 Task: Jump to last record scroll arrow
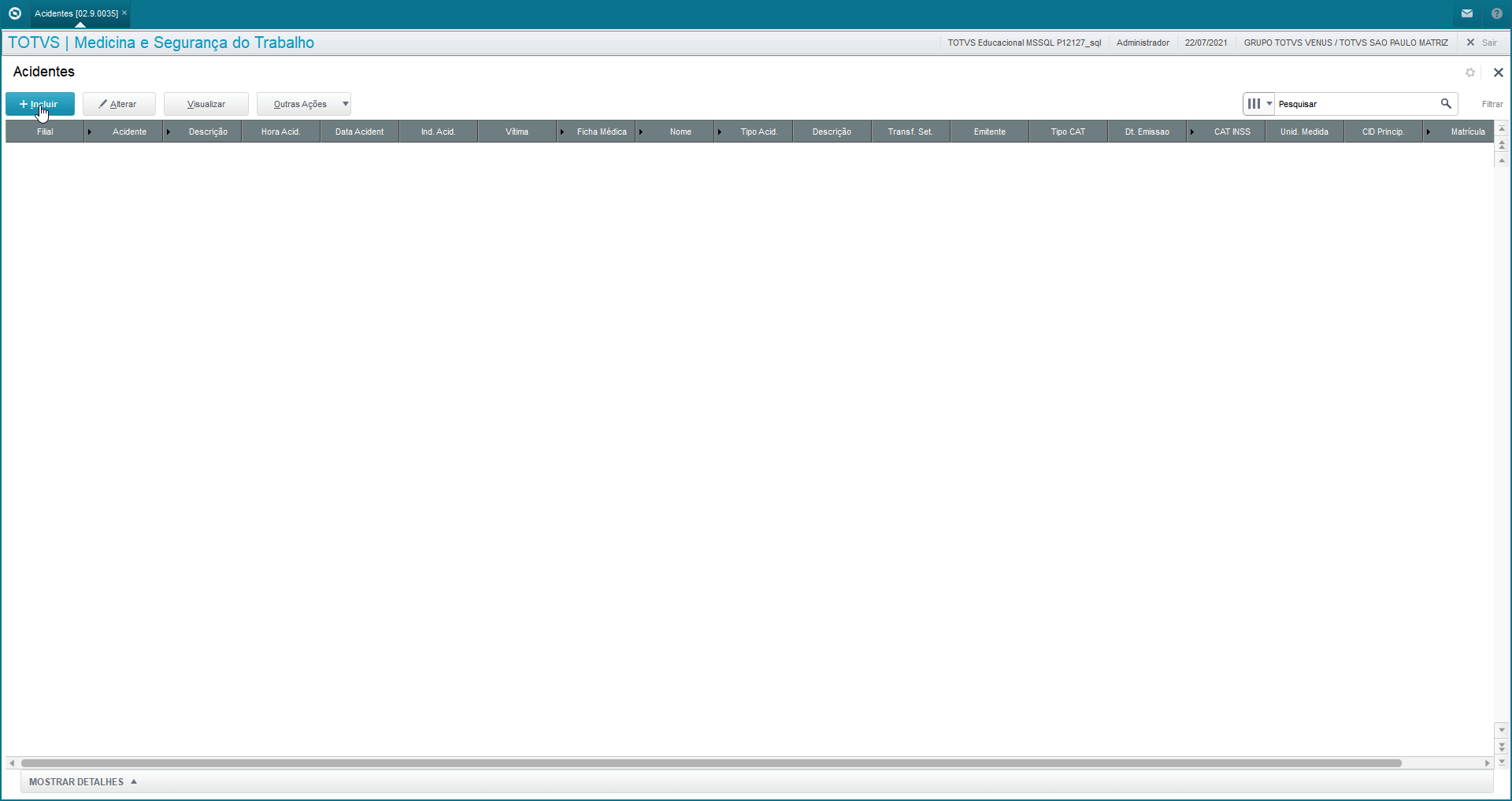(1502, 761)
